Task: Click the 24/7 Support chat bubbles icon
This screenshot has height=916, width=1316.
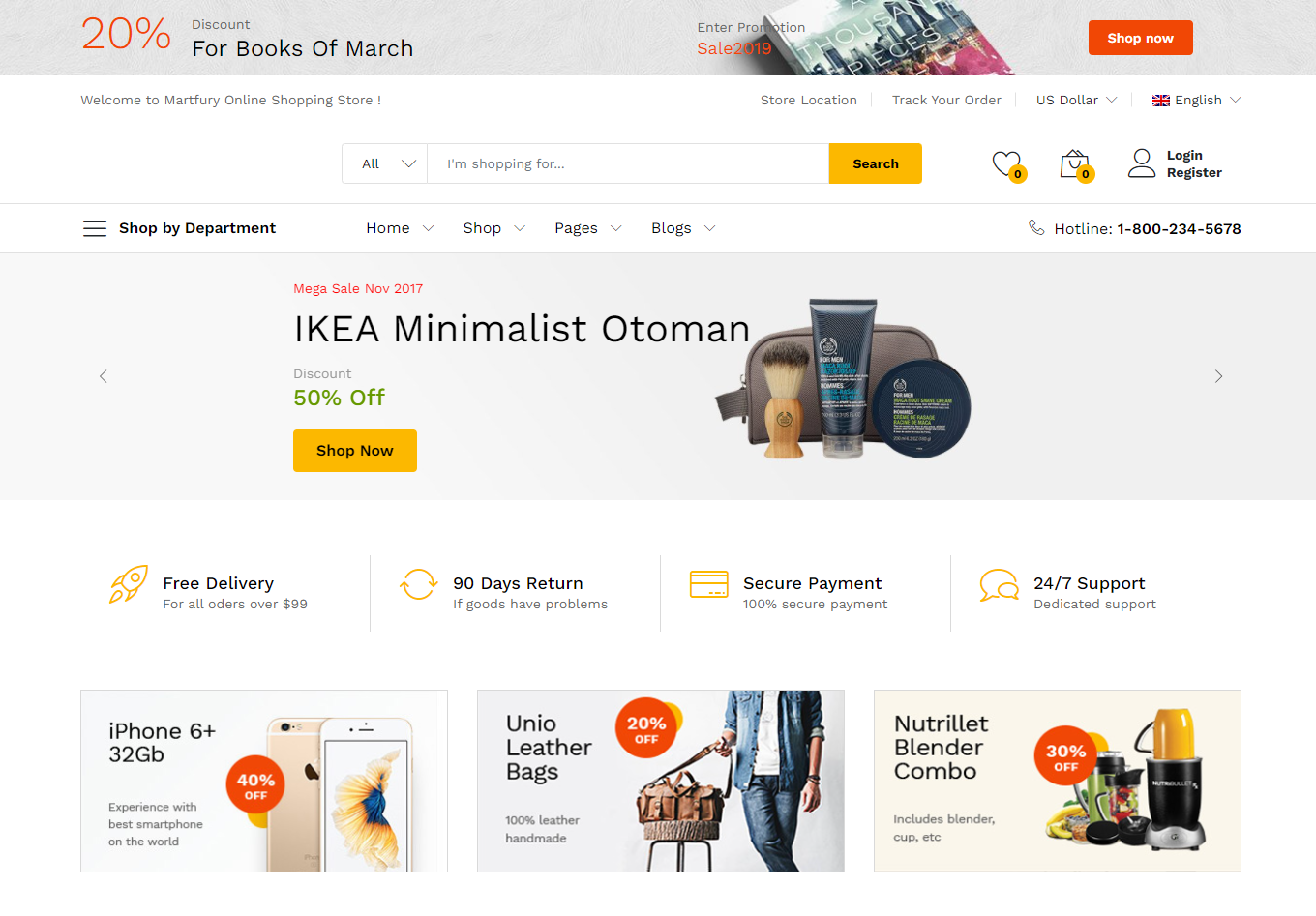Action: (1000, 585)
